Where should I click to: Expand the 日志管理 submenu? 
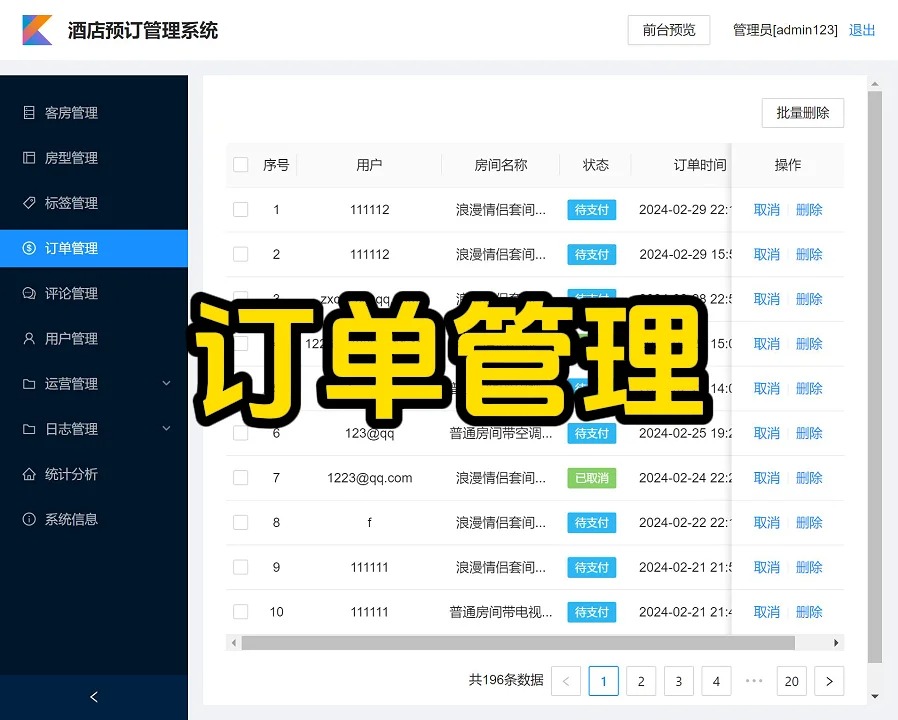(x=166, y=429)
